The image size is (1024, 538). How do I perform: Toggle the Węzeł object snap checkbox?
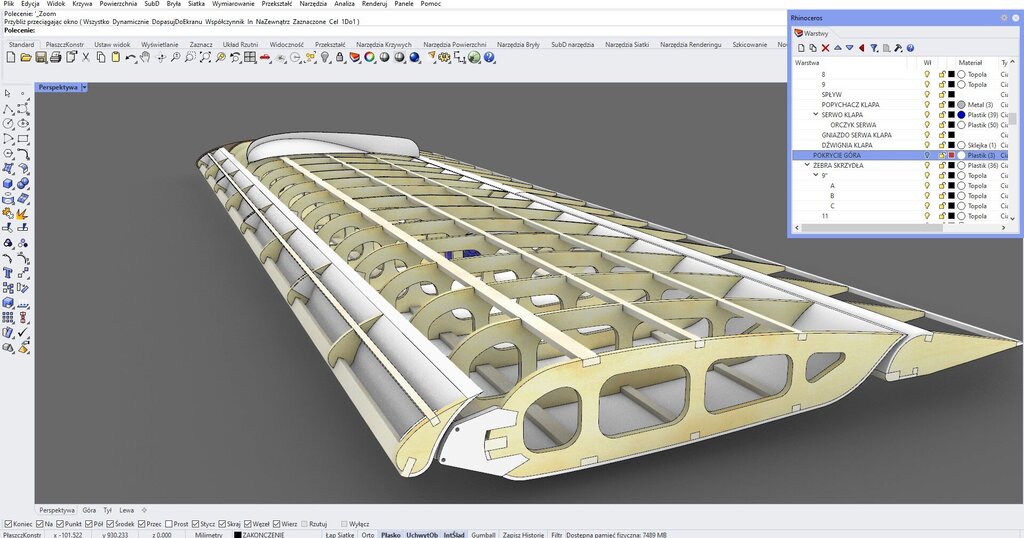250,524
